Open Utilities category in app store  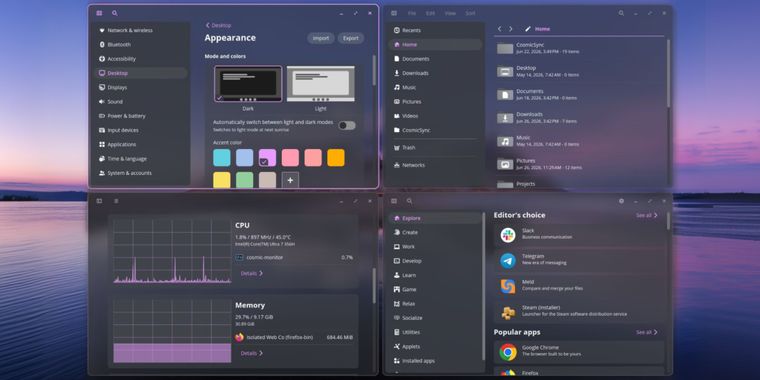(435, 332)
